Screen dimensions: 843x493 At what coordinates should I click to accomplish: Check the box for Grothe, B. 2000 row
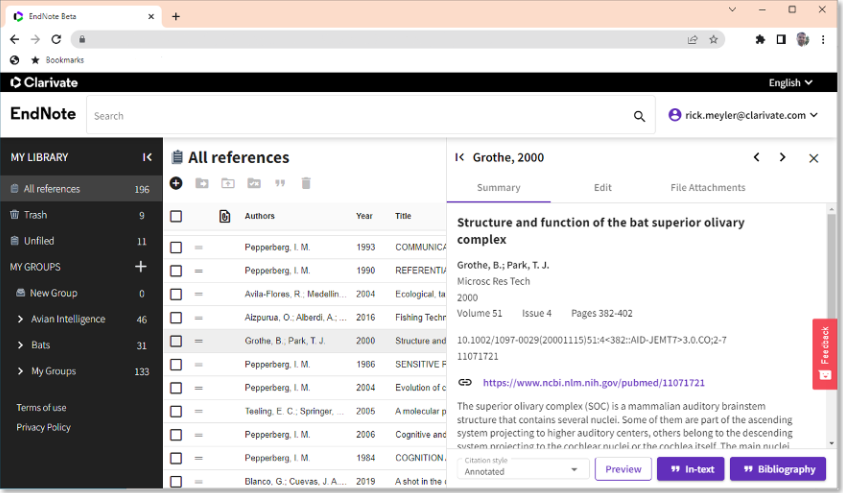(176, 340)
